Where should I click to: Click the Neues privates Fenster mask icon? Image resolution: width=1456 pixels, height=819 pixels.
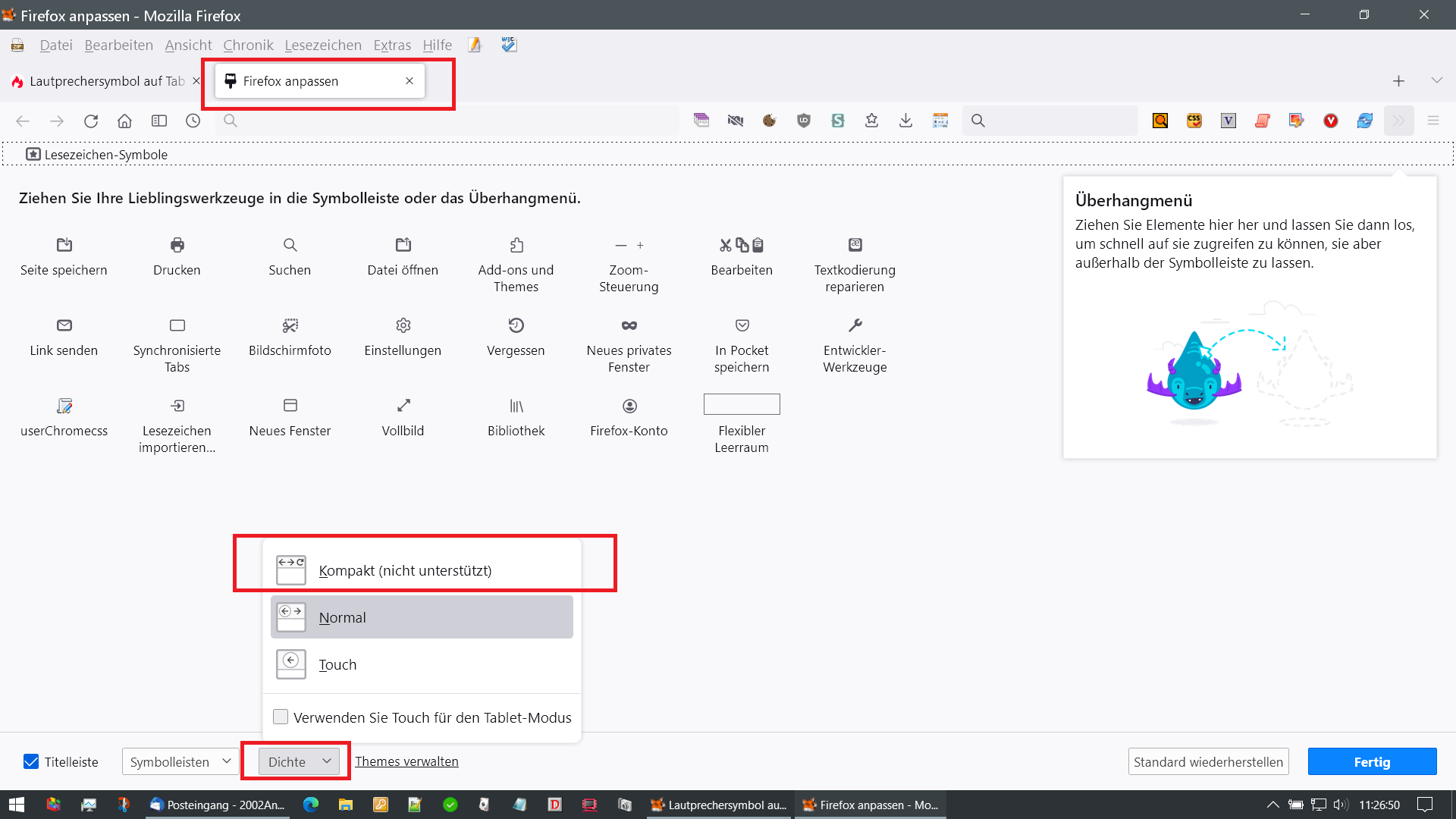click(629, 325)
